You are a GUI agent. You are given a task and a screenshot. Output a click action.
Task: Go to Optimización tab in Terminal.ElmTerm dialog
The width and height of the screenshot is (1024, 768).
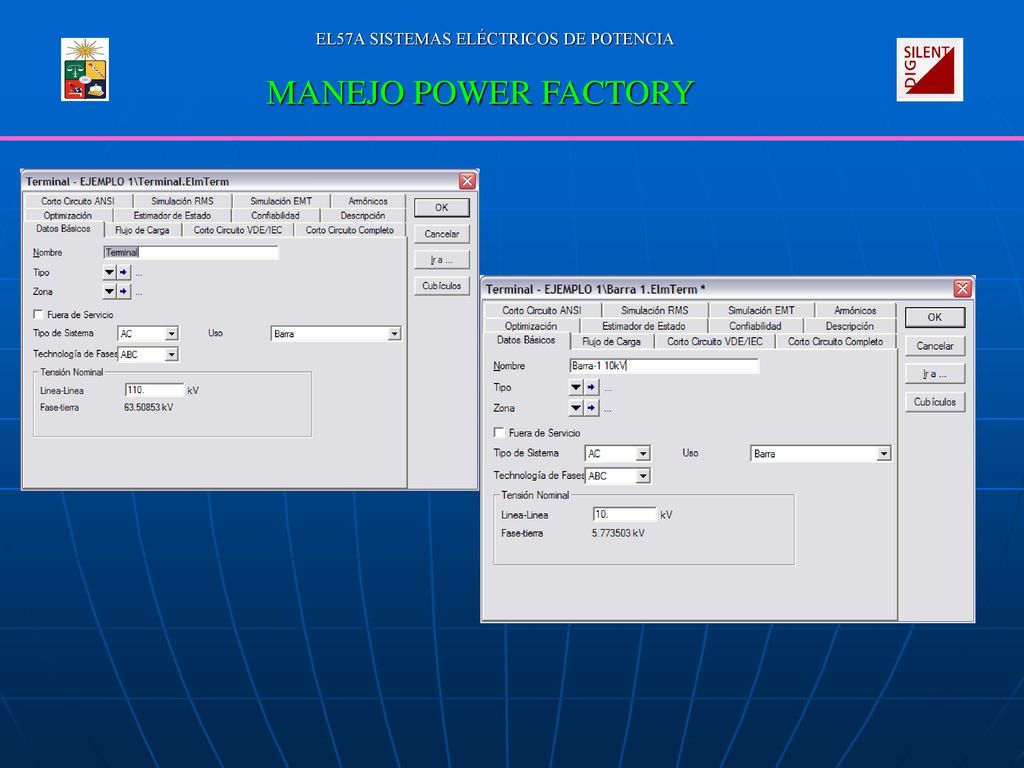click(68, 216)
